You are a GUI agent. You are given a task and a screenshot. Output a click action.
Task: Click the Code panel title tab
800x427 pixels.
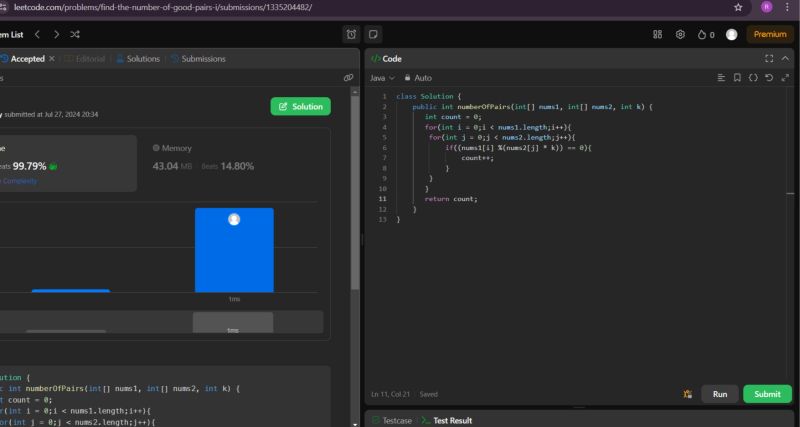pos(386,59)
